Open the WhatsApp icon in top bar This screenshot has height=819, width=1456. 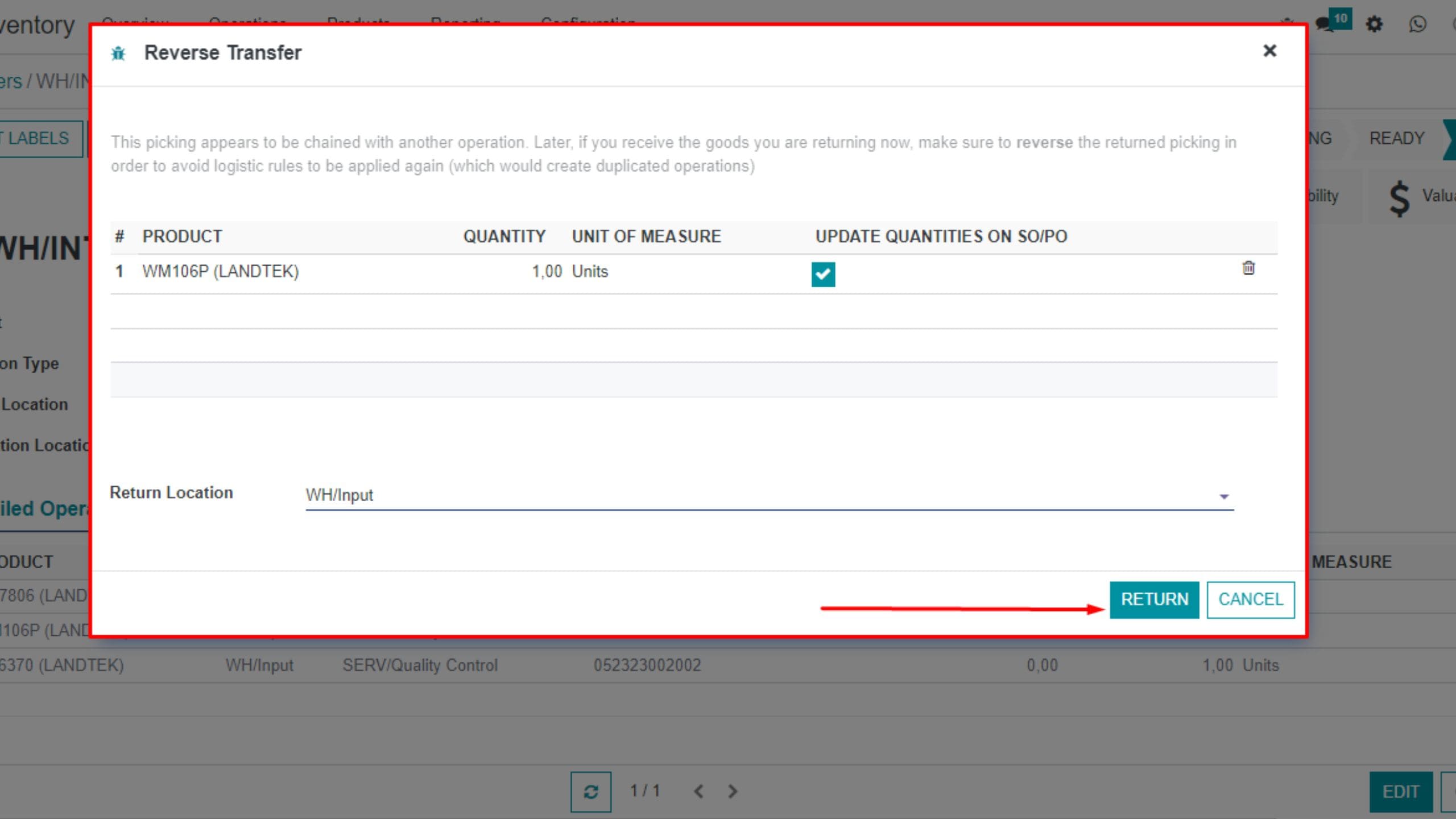(1417, 24)
